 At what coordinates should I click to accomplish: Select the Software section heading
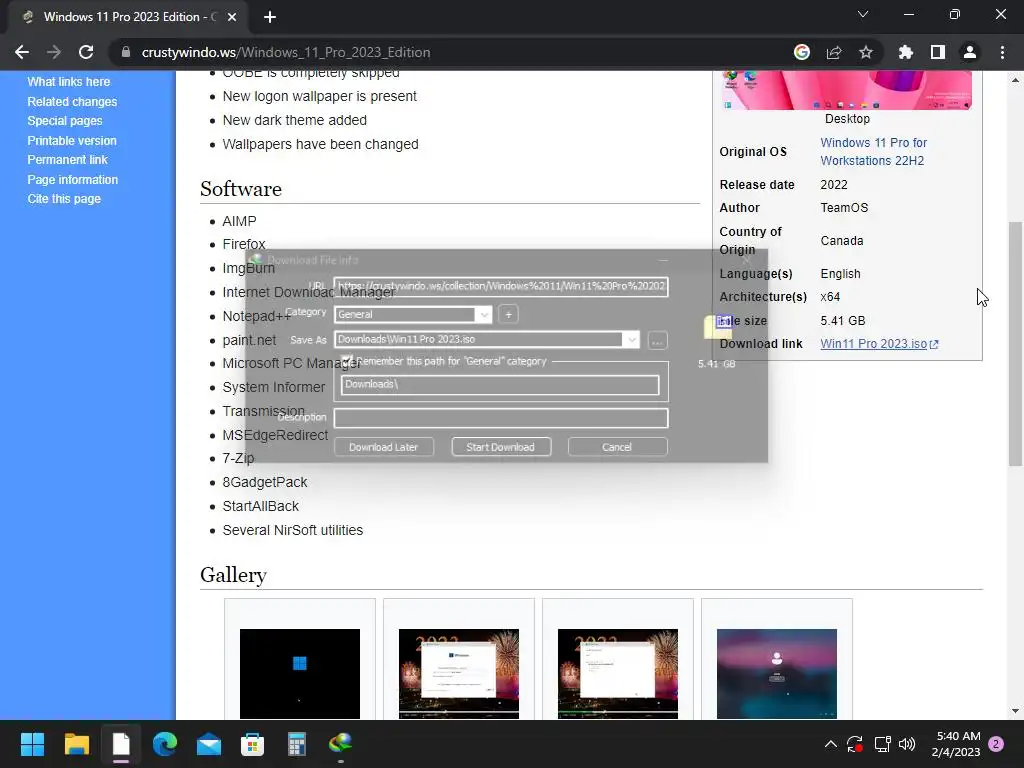tap(241, 189)
